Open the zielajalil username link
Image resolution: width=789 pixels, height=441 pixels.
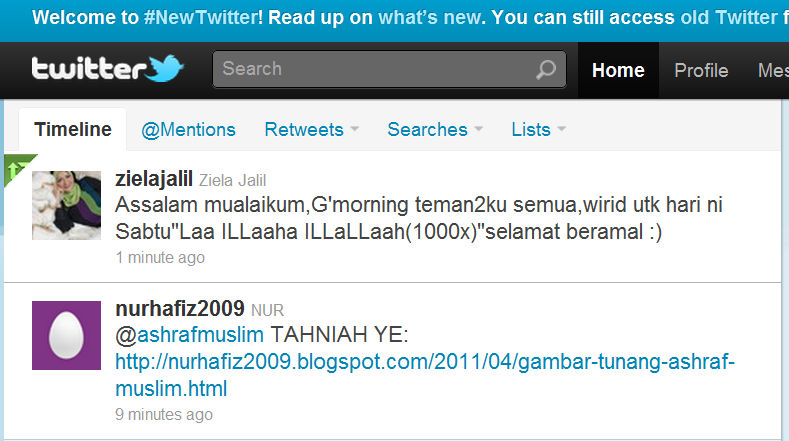point(154,179)
